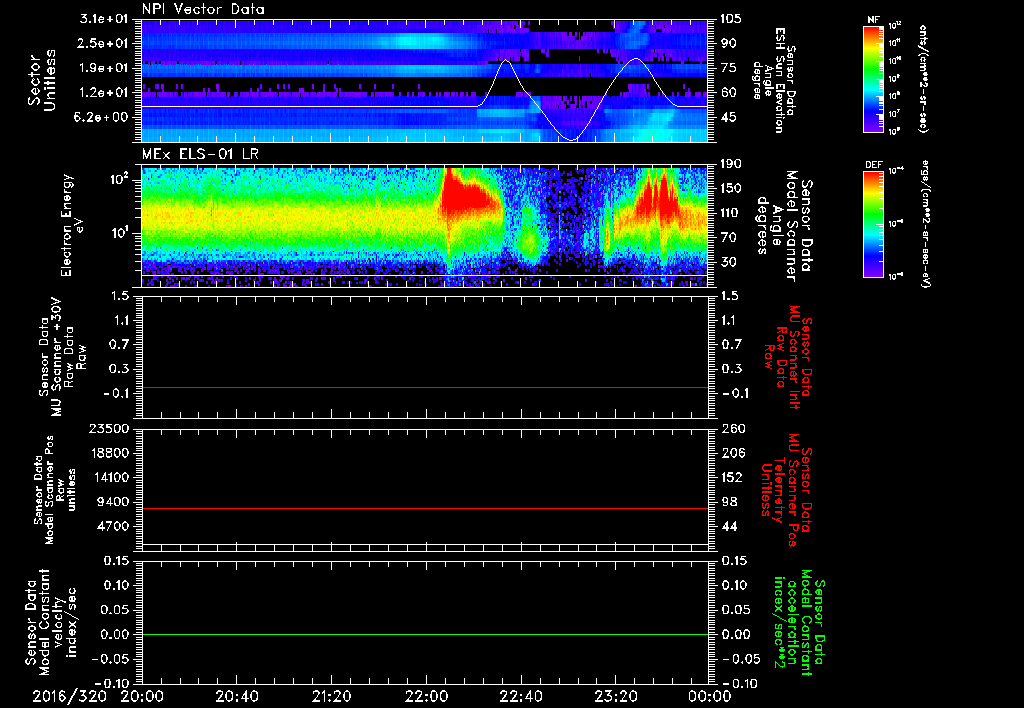Click the green "Model Constant acceleration" axis title

[x=799, y=623]
